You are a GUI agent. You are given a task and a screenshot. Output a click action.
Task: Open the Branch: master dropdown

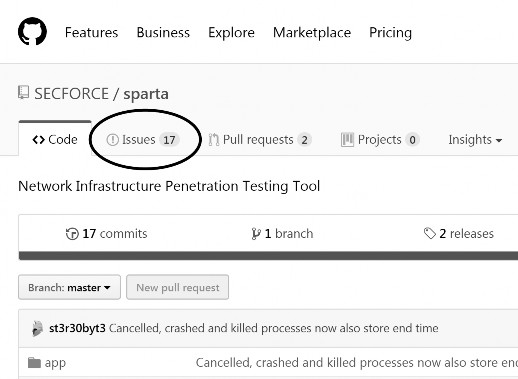coord(69,287)
